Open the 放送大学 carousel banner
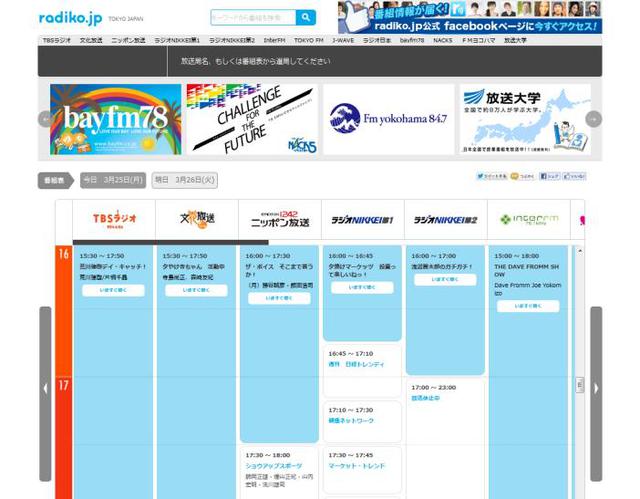The width and height of the screenshot is (640, 499). [x=525, y=120]
